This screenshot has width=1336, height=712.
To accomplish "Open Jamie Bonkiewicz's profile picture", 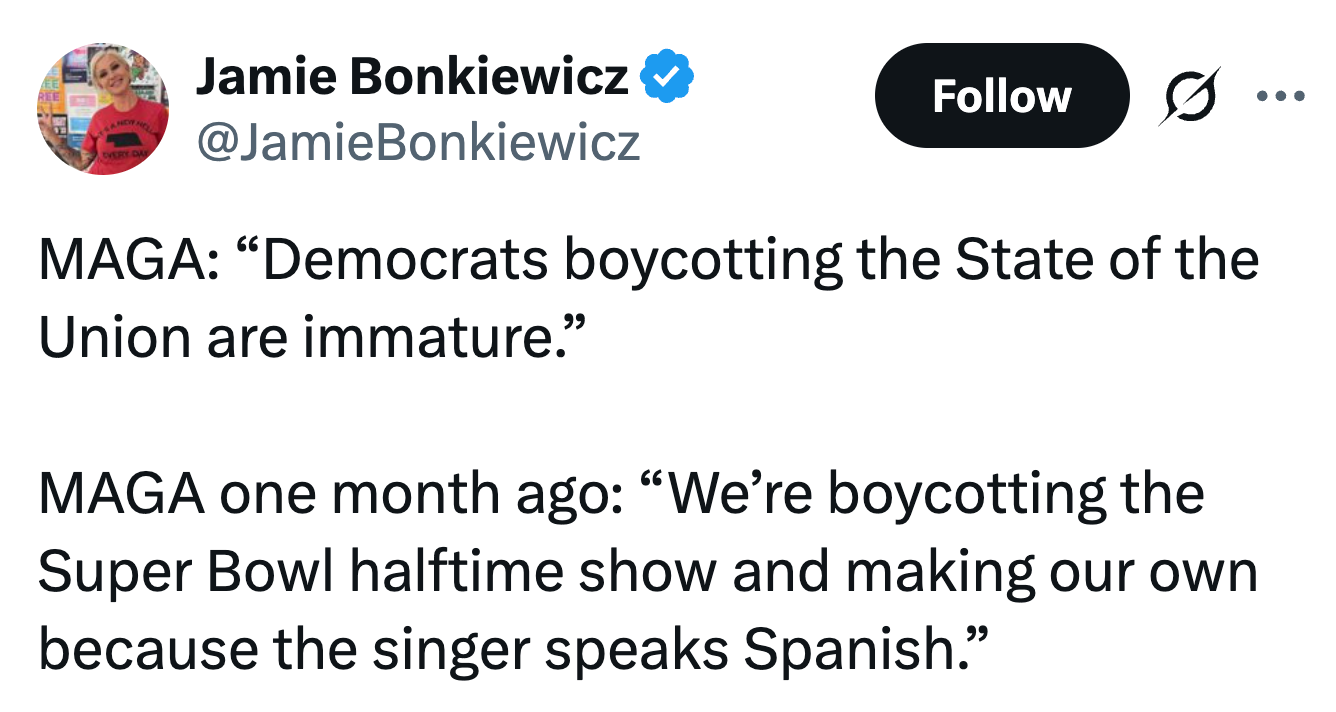I will coord(103,110).
